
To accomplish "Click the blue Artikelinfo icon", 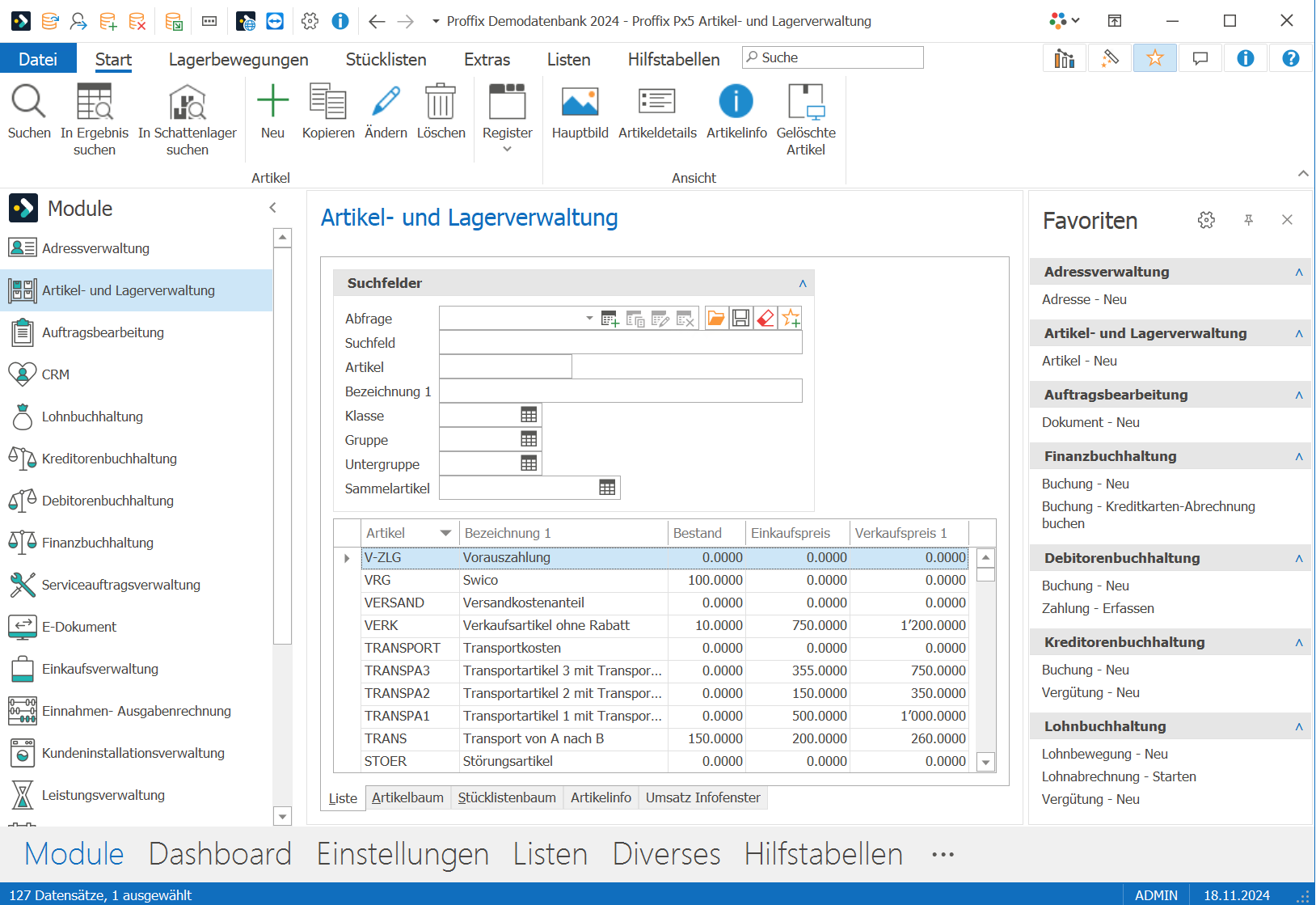I will point(736,102).
